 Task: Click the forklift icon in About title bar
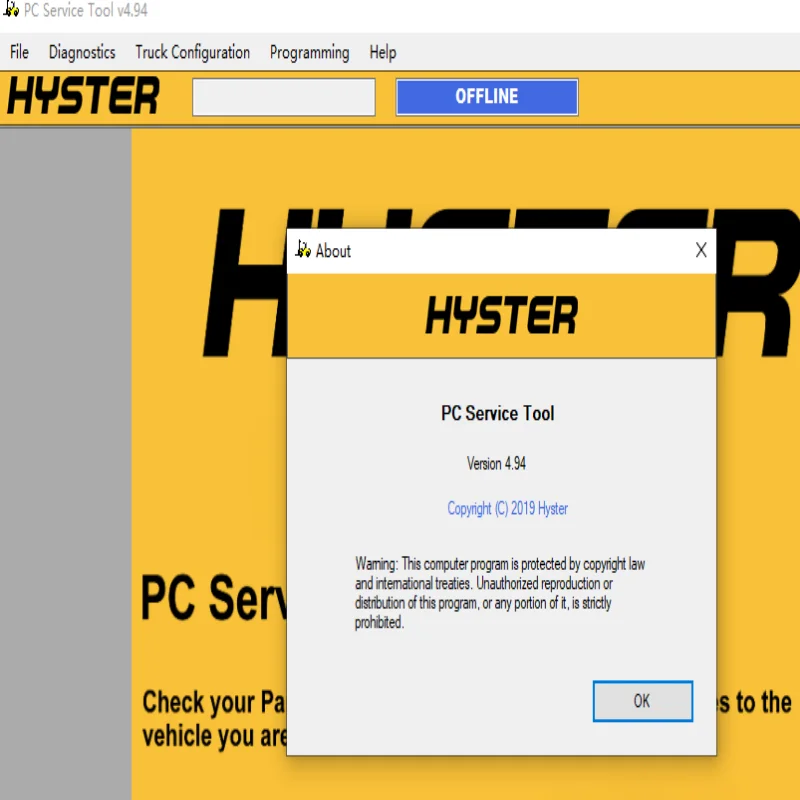pyautogui.click(x=303, y=249)
